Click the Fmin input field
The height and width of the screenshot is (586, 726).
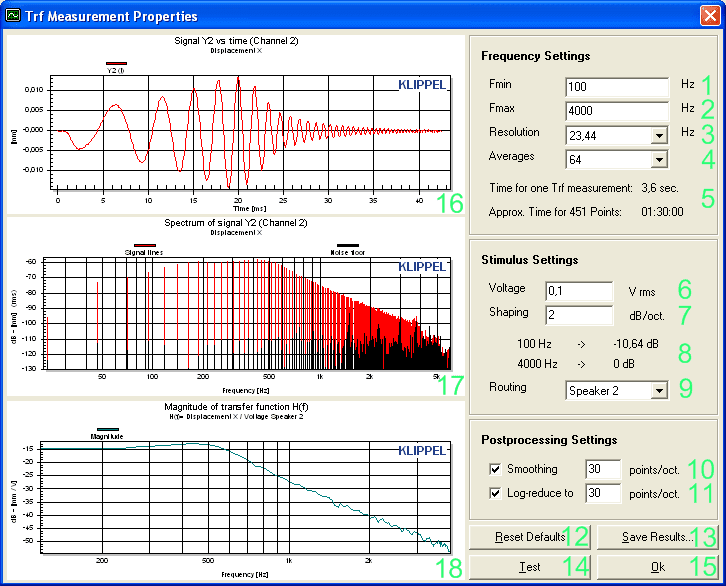617,87
